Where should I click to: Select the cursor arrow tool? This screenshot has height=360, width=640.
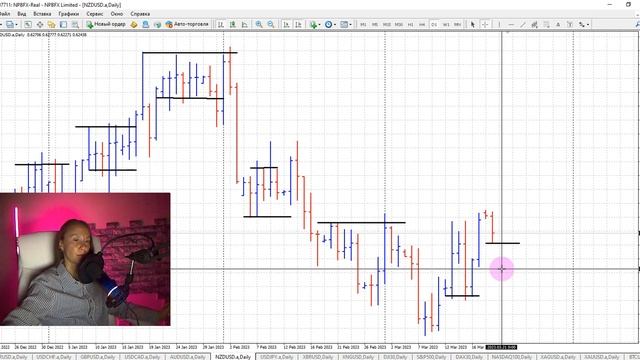tap(473, 24)
